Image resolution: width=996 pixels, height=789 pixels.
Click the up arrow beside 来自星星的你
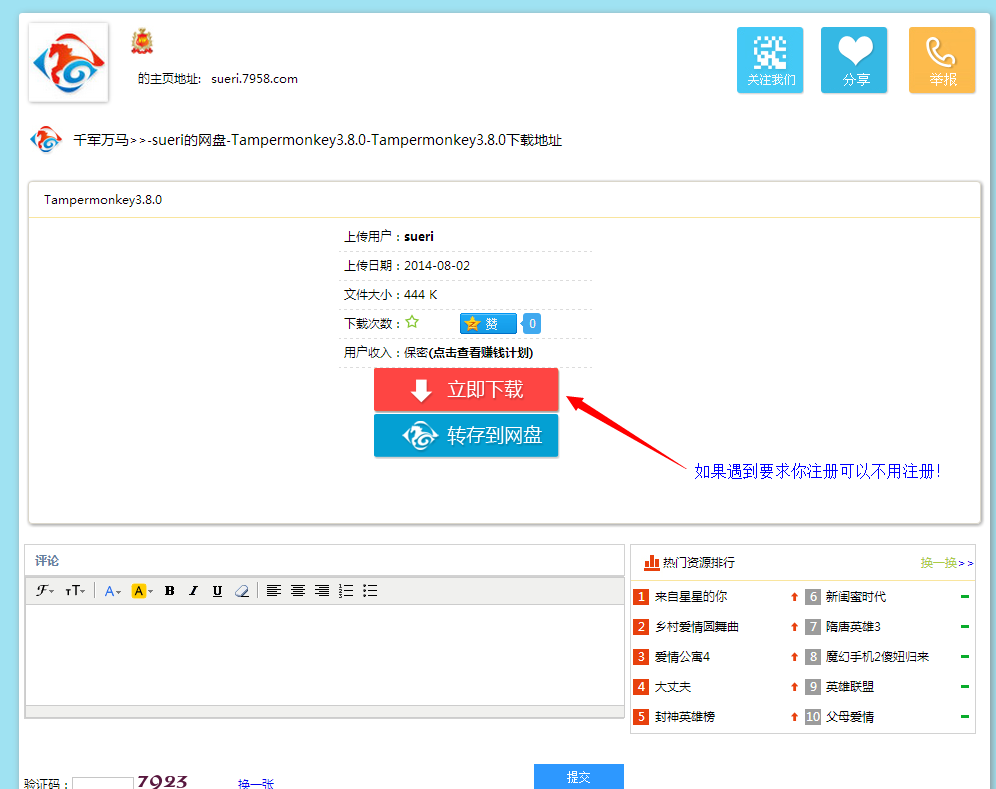click(794, 597)
